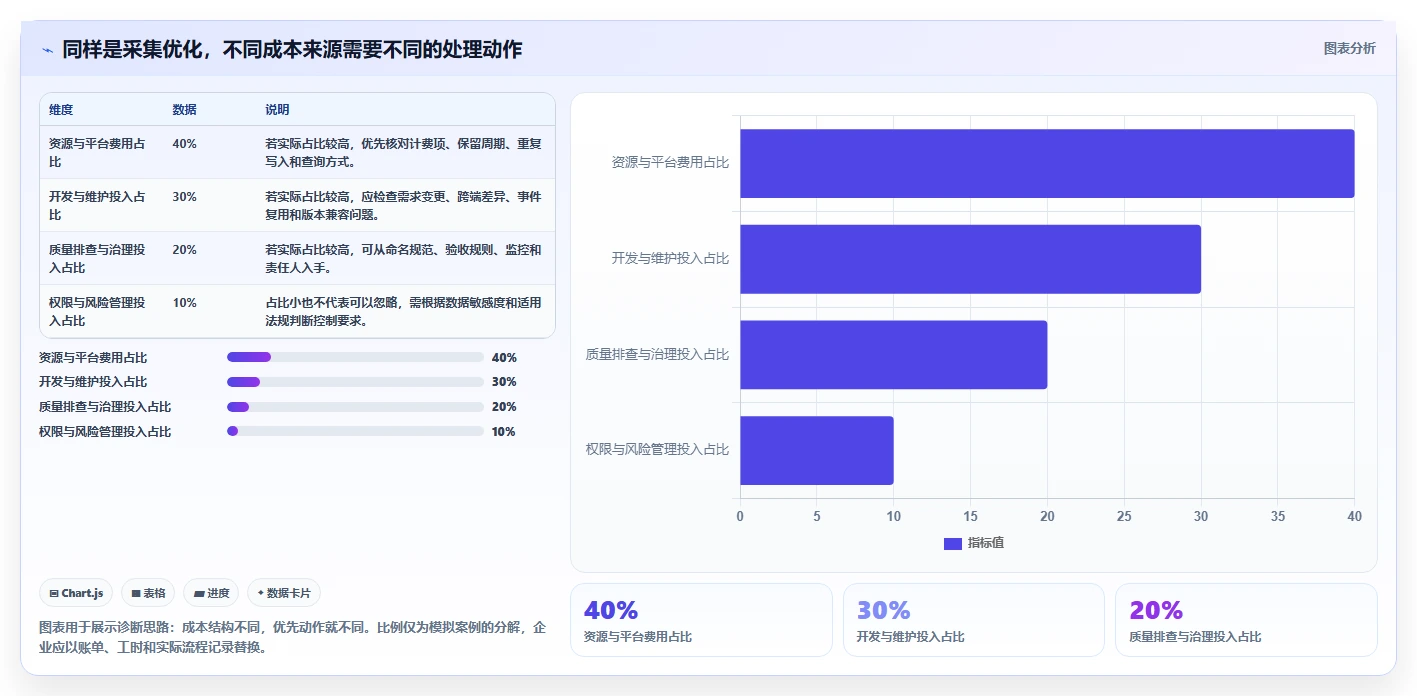
Task: Click the 20% figure in the data card
Action: (x=1156, y=610)
